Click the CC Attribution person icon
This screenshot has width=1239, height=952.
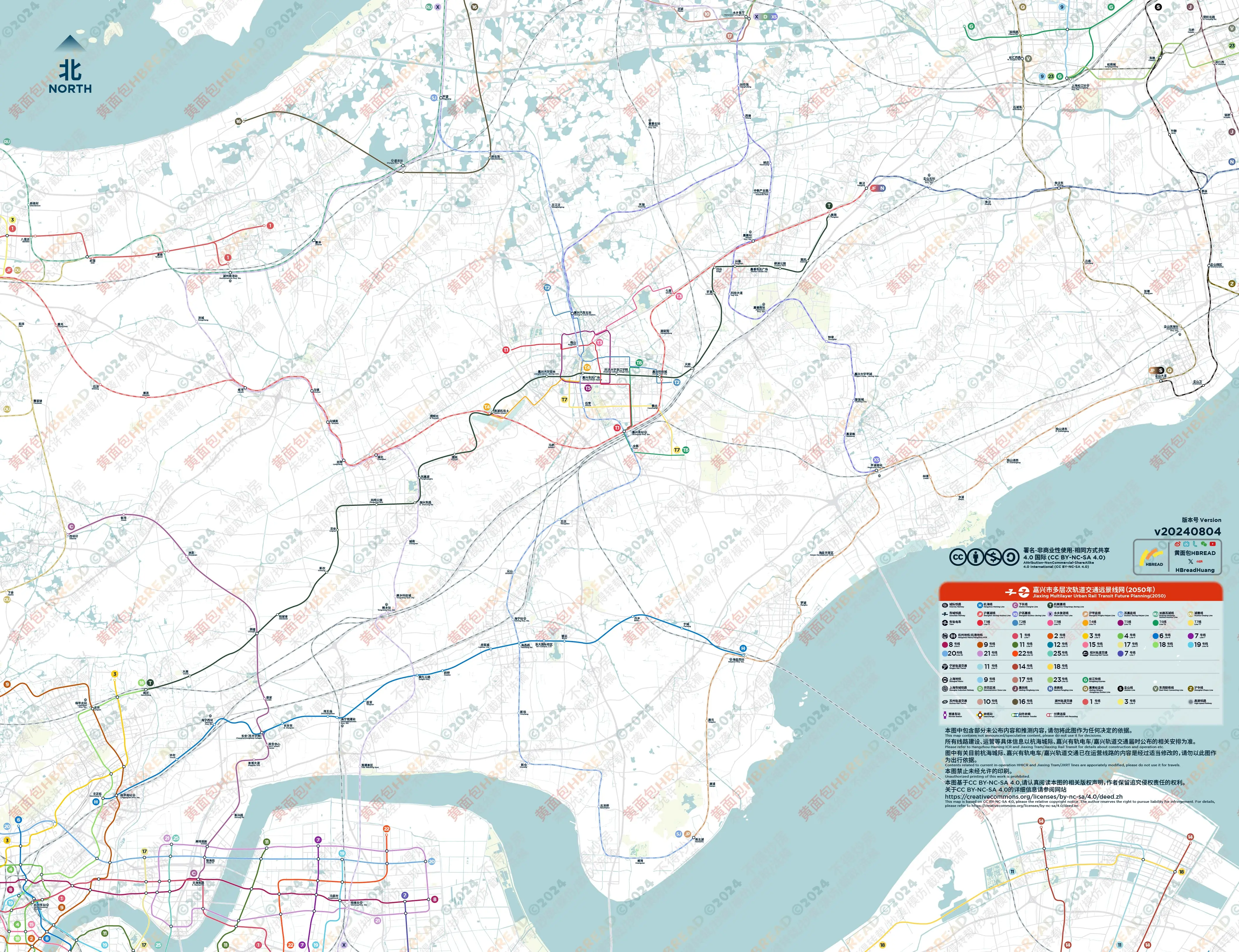[976, 557]
